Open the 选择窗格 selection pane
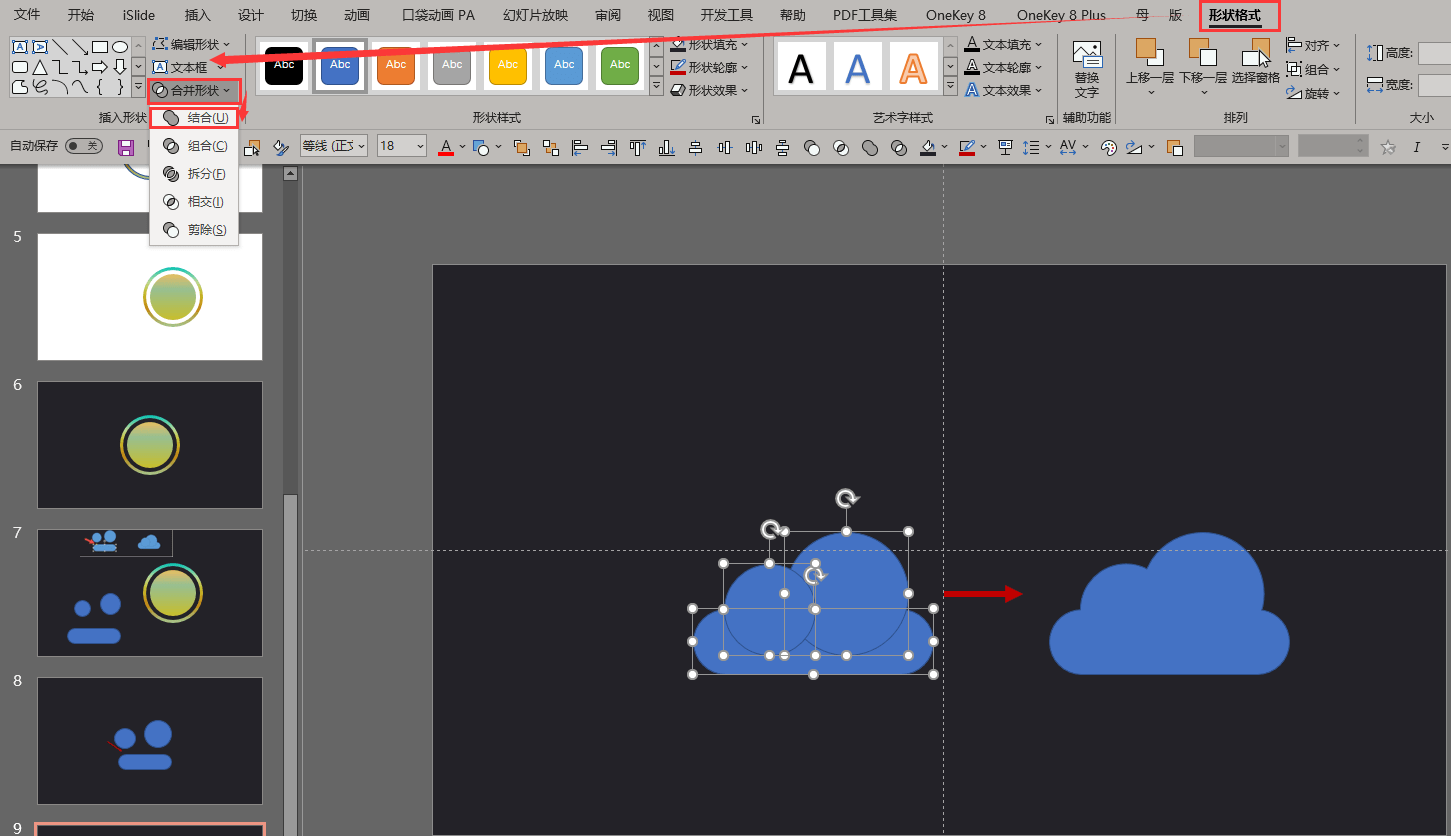1451x836 pixels. [x=1256, y=62]
